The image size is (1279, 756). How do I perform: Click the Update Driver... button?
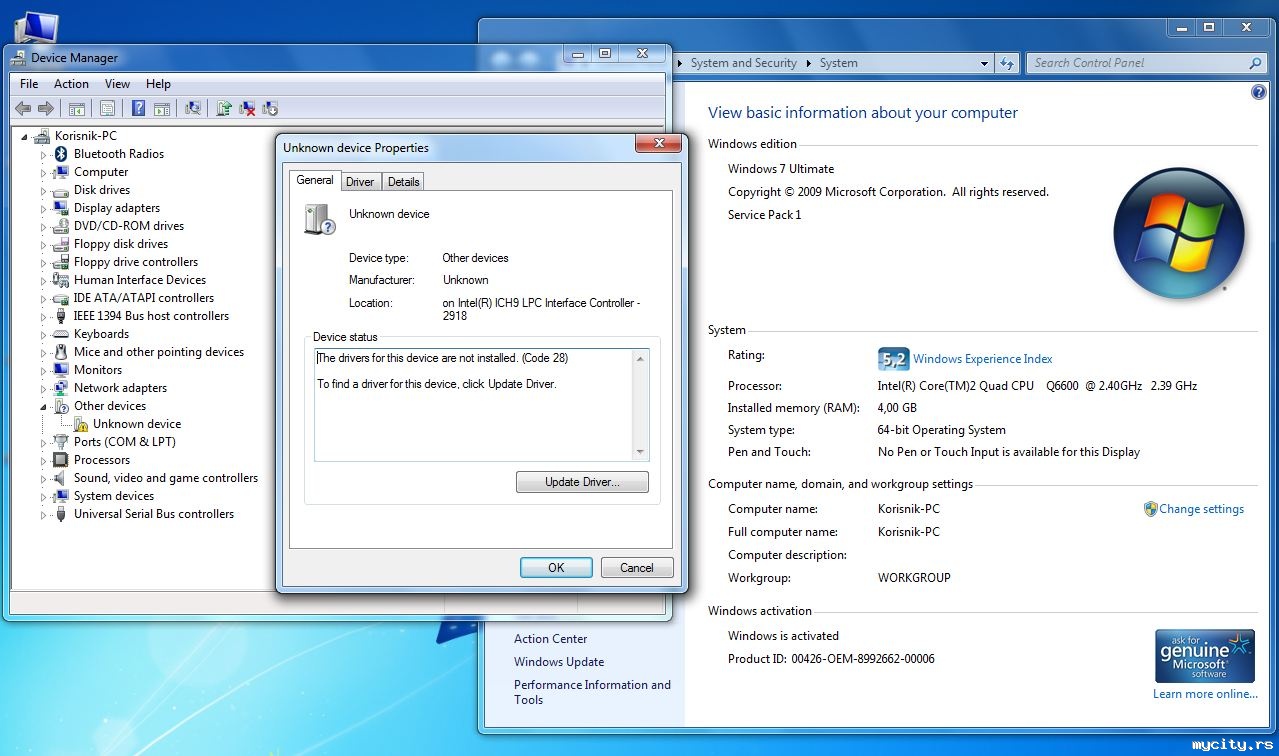pos(582,482)
